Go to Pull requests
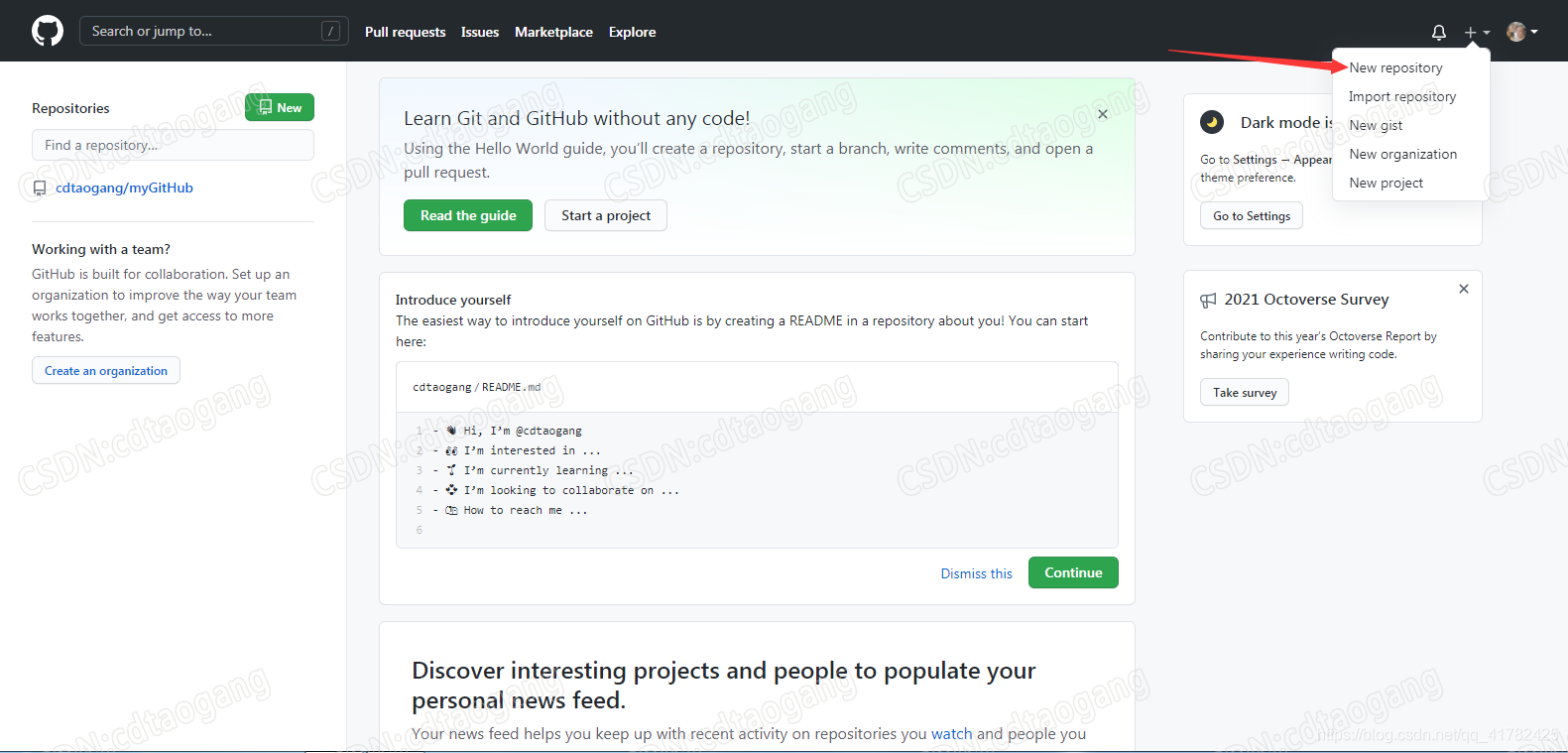This screenshot has height=753, width=1568. pos(405,32)
